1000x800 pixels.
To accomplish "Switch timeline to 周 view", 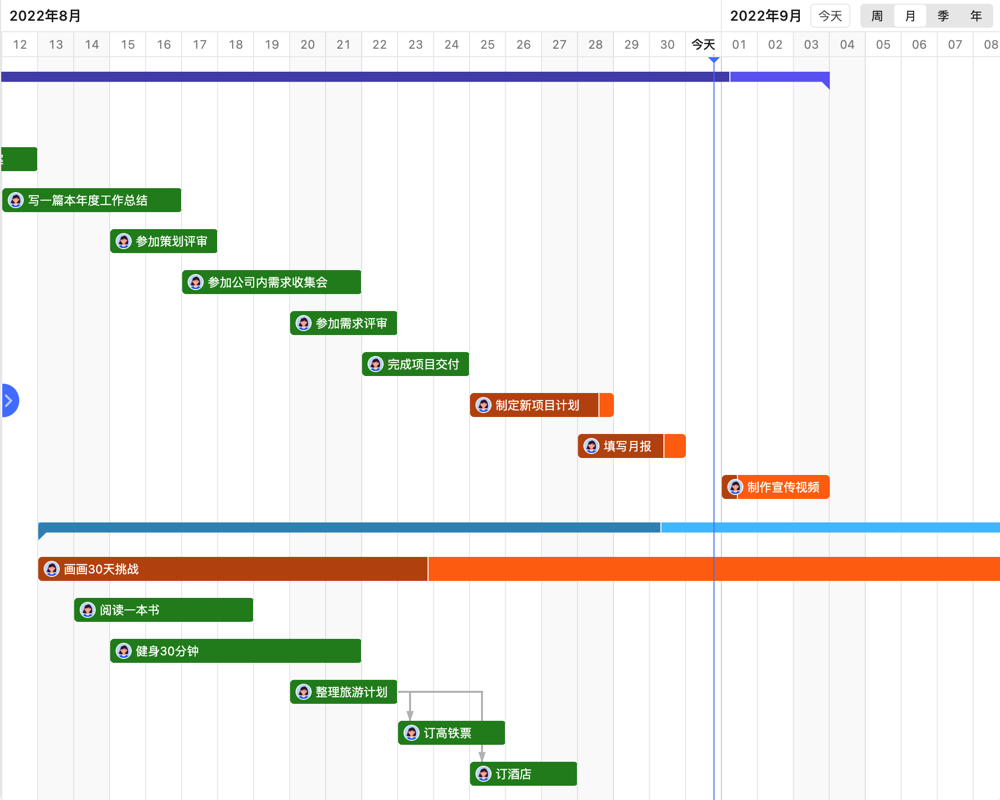I will tap(877, 16).
